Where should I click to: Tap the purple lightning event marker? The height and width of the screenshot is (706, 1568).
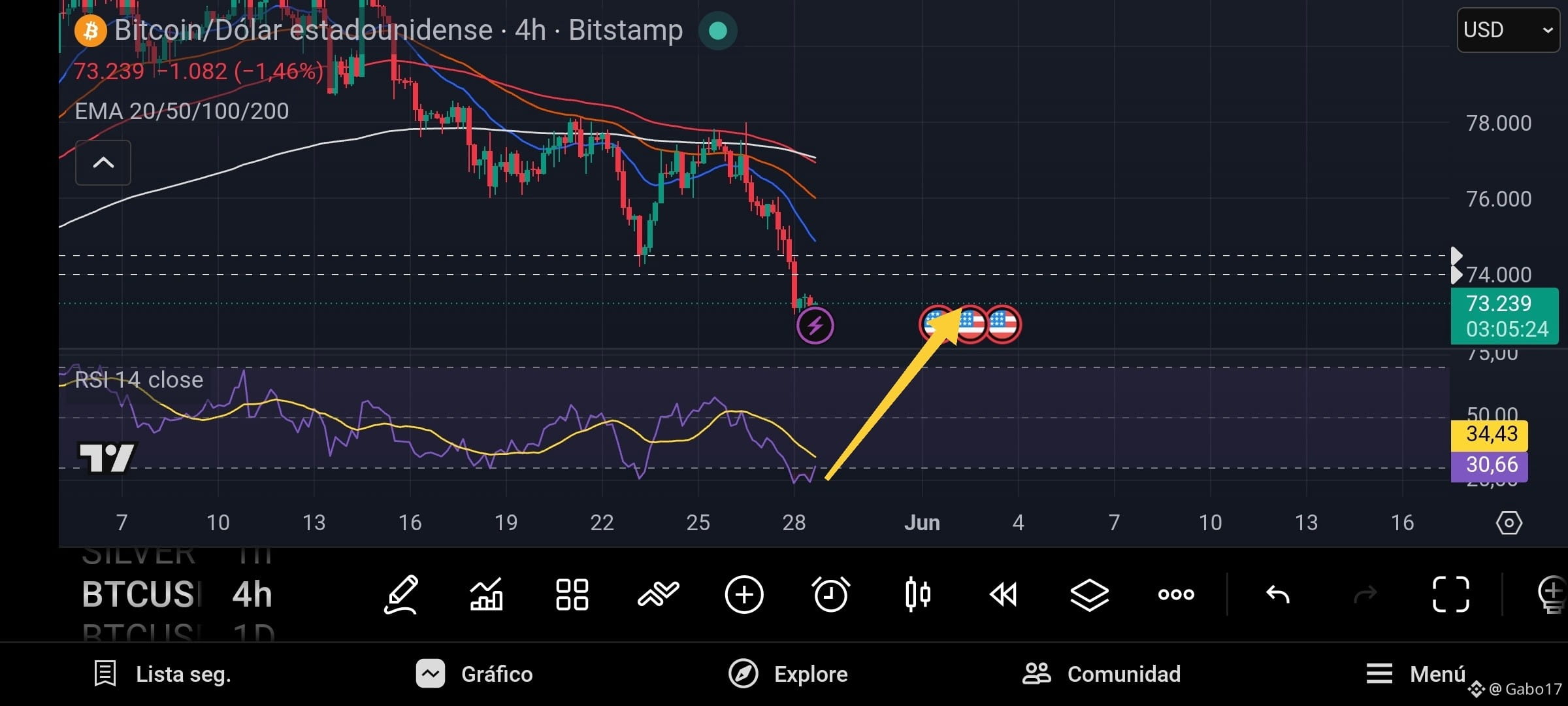[815, 326]
